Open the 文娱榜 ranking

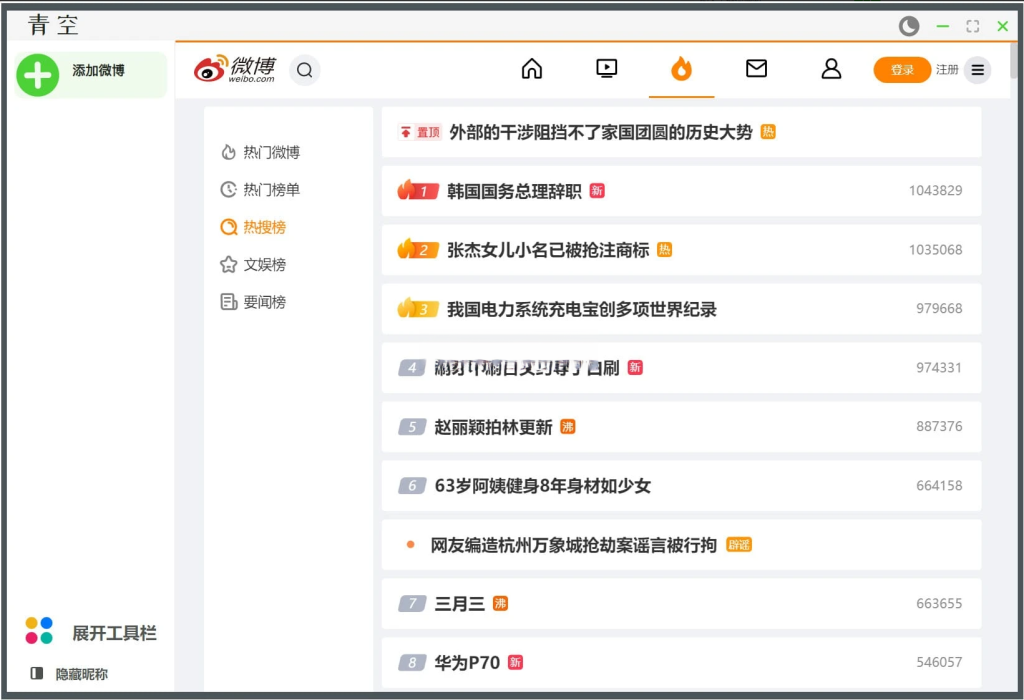click(x=264, y=265)
